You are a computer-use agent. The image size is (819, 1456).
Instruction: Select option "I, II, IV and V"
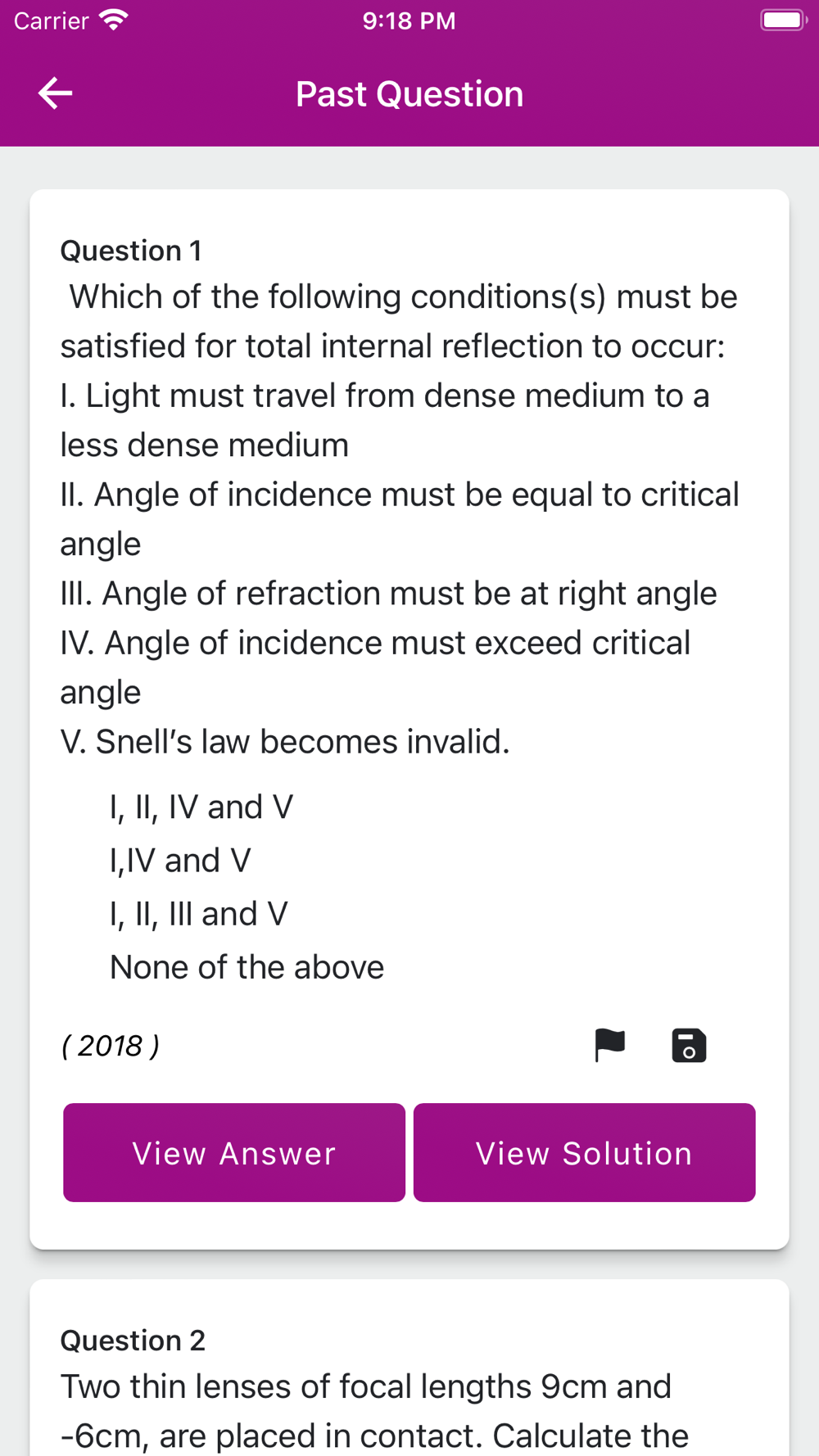tap(201, 807)
